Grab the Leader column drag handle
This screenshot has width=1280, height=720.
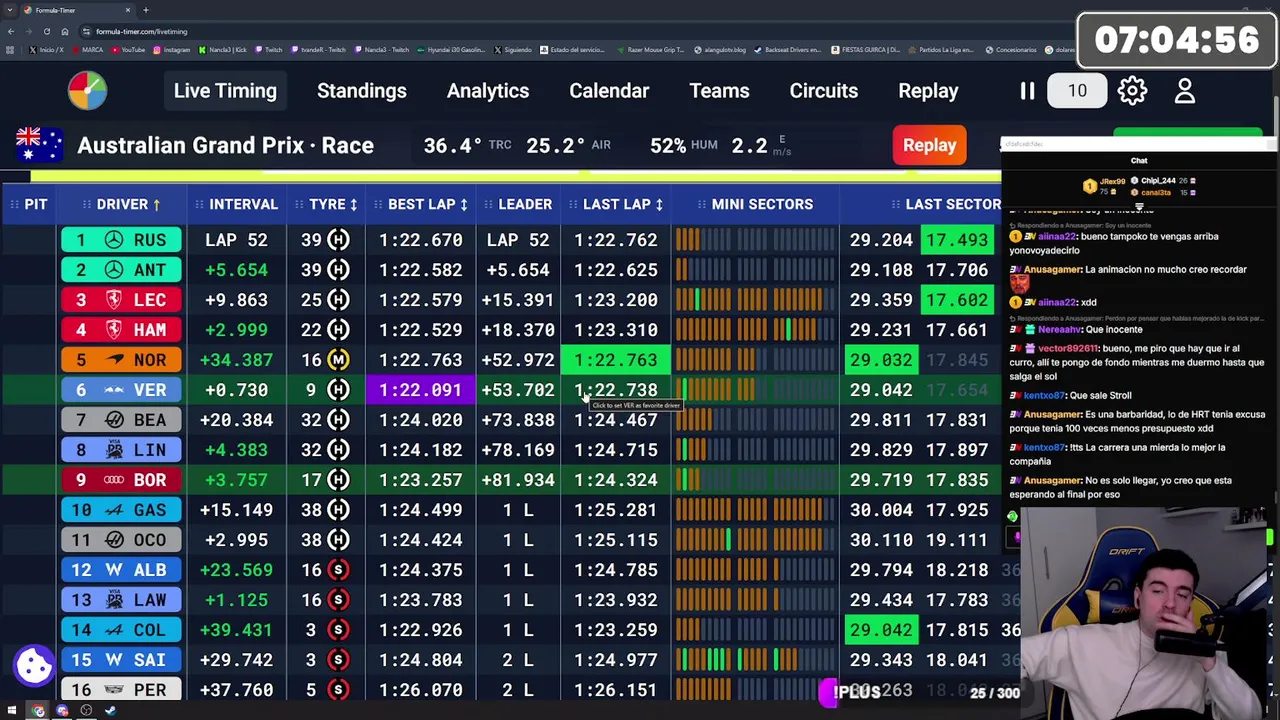coord(490,204)
